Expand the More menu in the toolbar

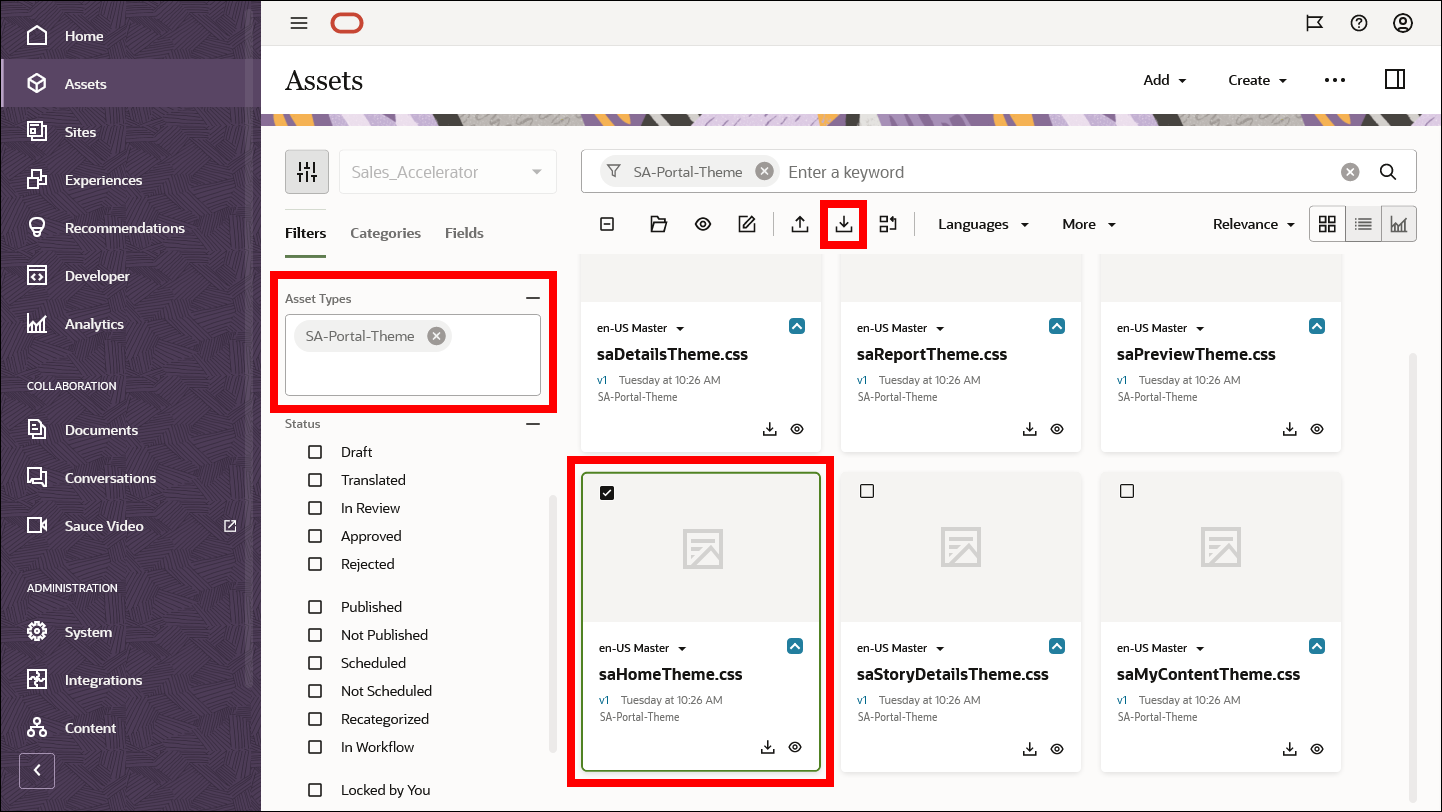pyautogui.click(x=1088, y=223)
